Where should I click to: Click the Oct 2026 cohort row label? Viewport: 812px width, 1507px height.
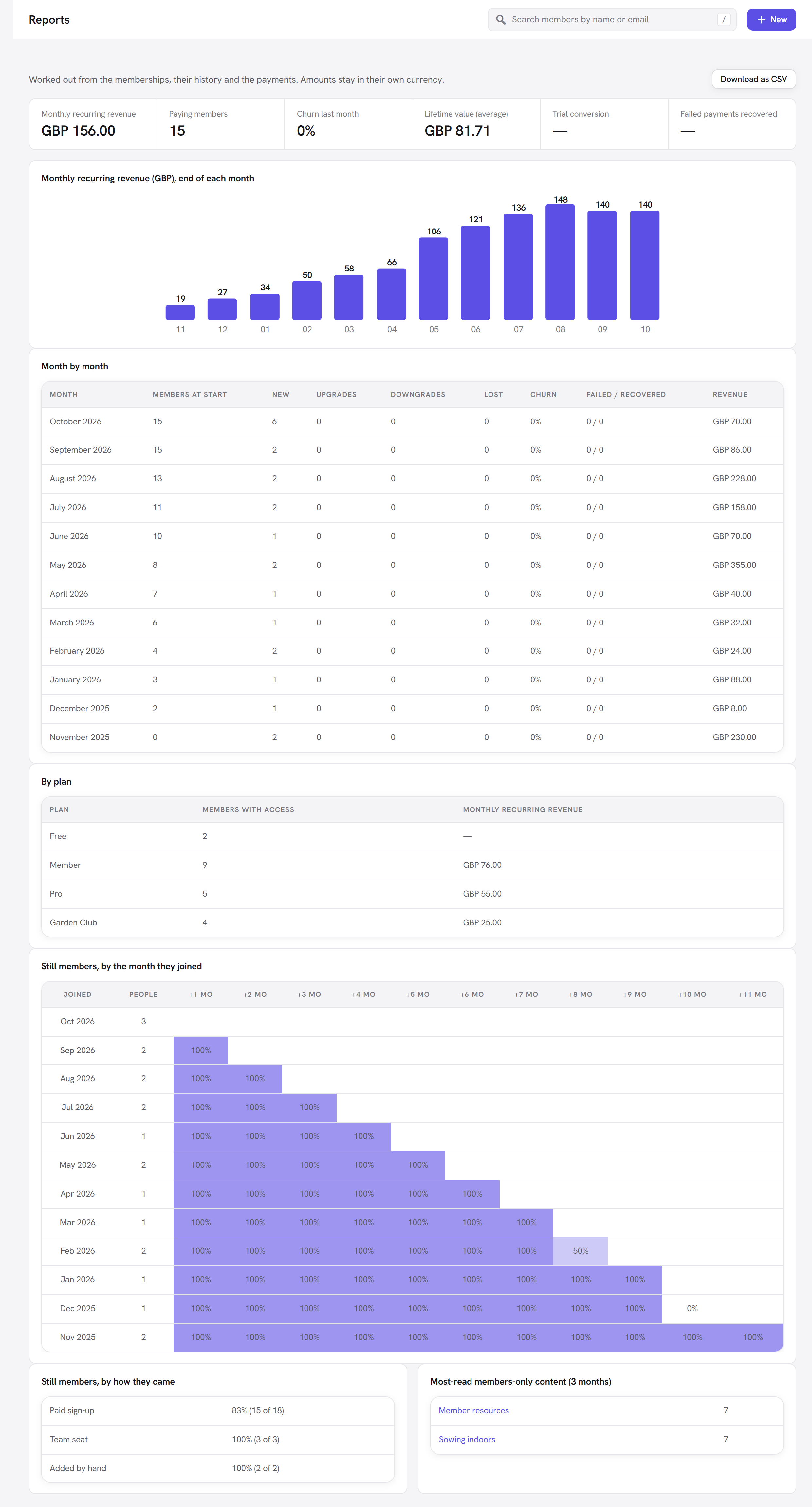click(77, 1021)
